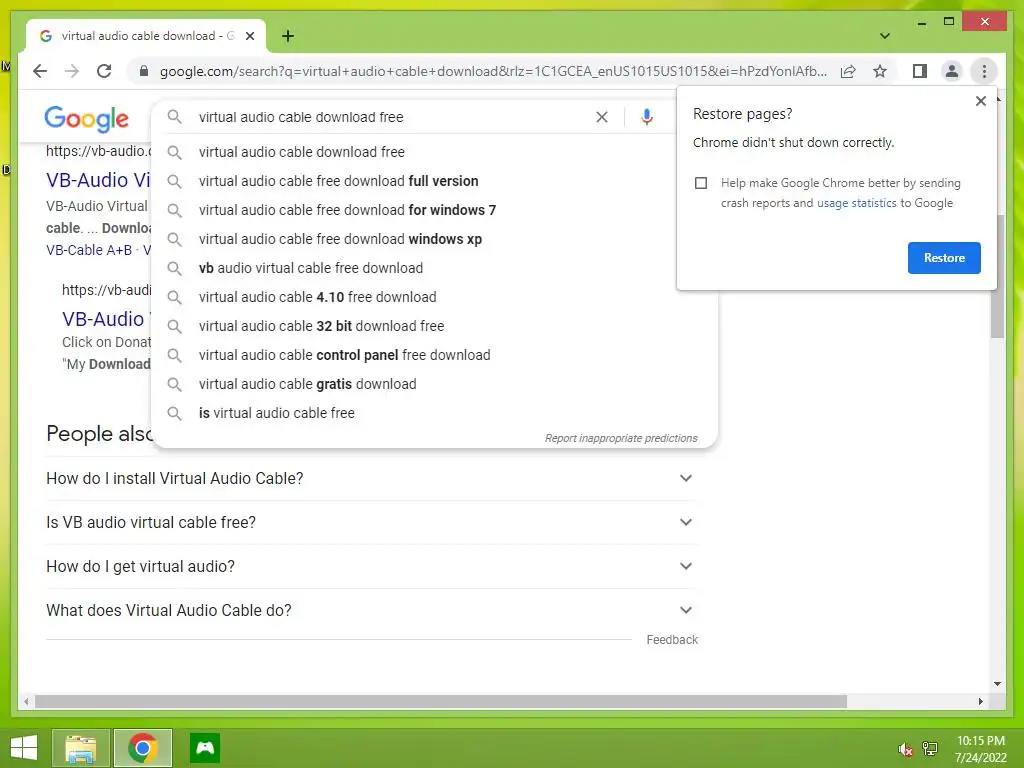Image resolution: width=1024 pixels, height=768 pixels.
Task: Open the VB-Audio Vi... result title link
Action: 98,180
